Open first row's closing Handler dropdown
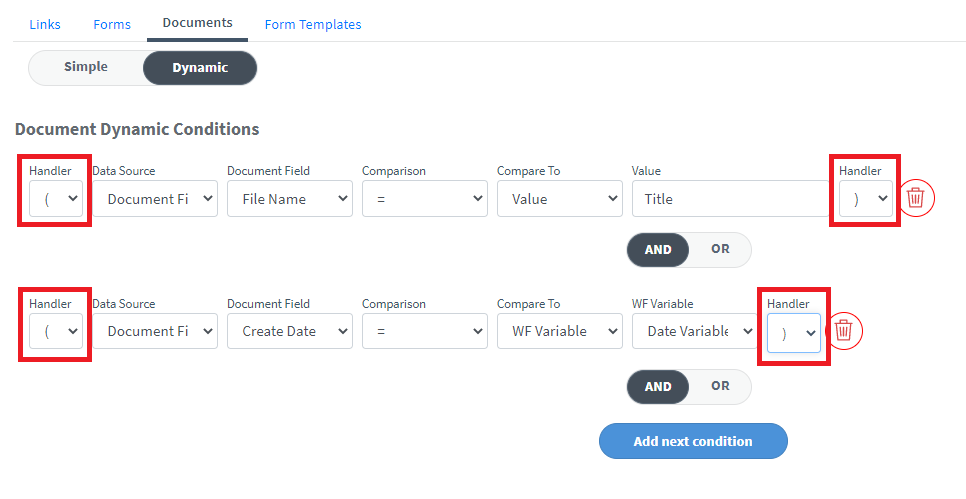Viewport: 966px width, 499px height. [866, 198]
